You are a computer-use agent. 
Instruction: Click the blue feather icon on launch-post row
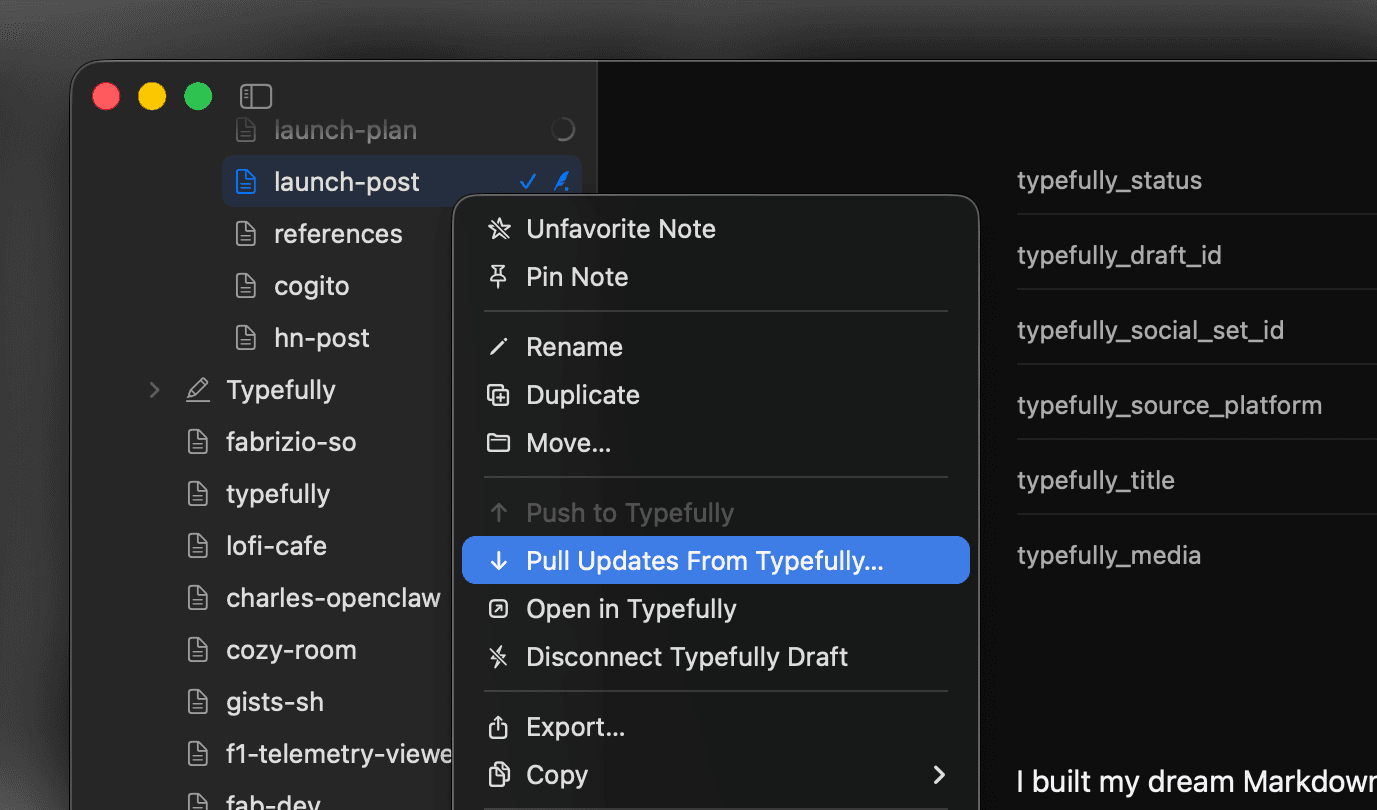[561, 182]
